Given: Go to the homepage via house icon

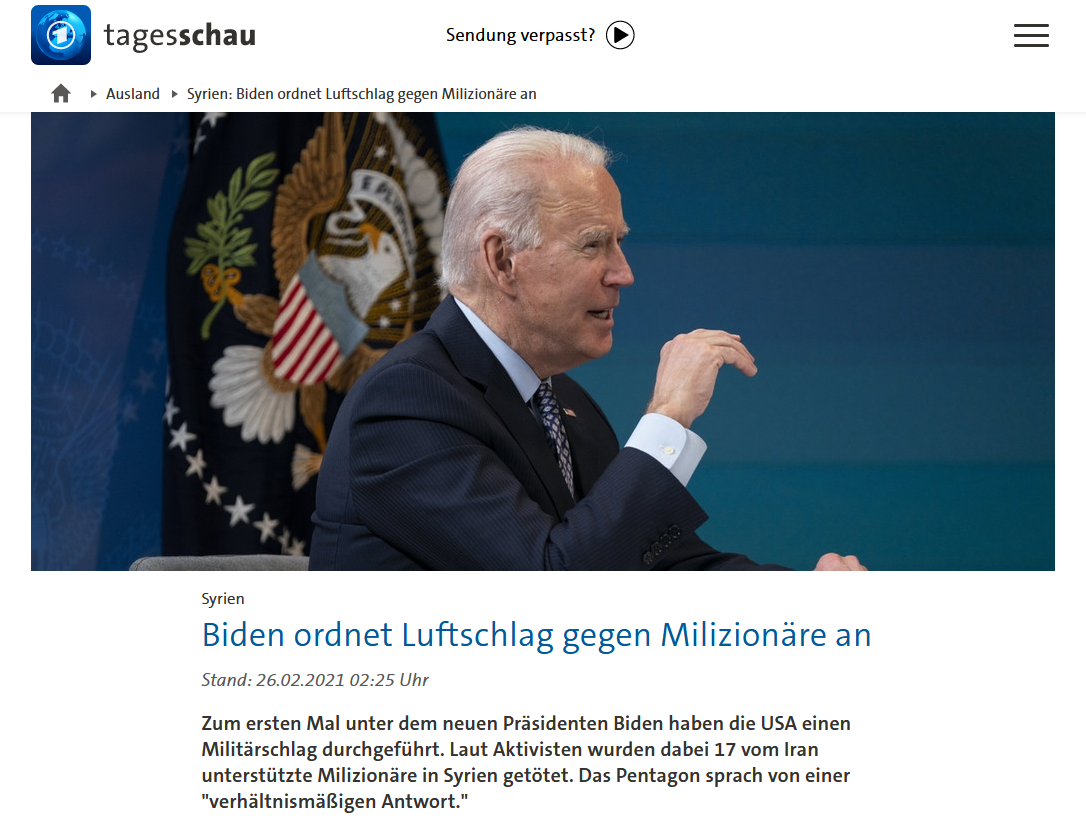Looking at the screenshot, I should pos(61,94).
